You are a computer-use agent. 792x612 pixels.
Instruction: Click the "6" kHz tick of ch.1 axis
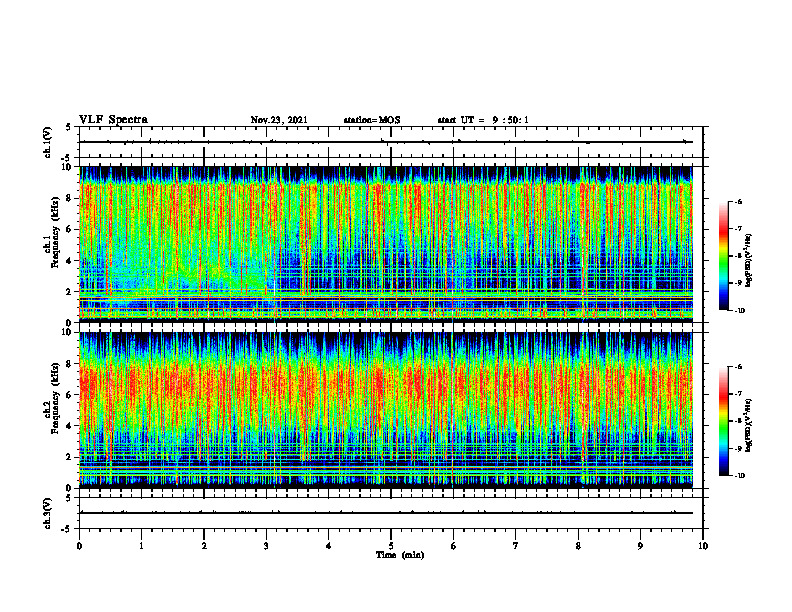tap(69, 229)
